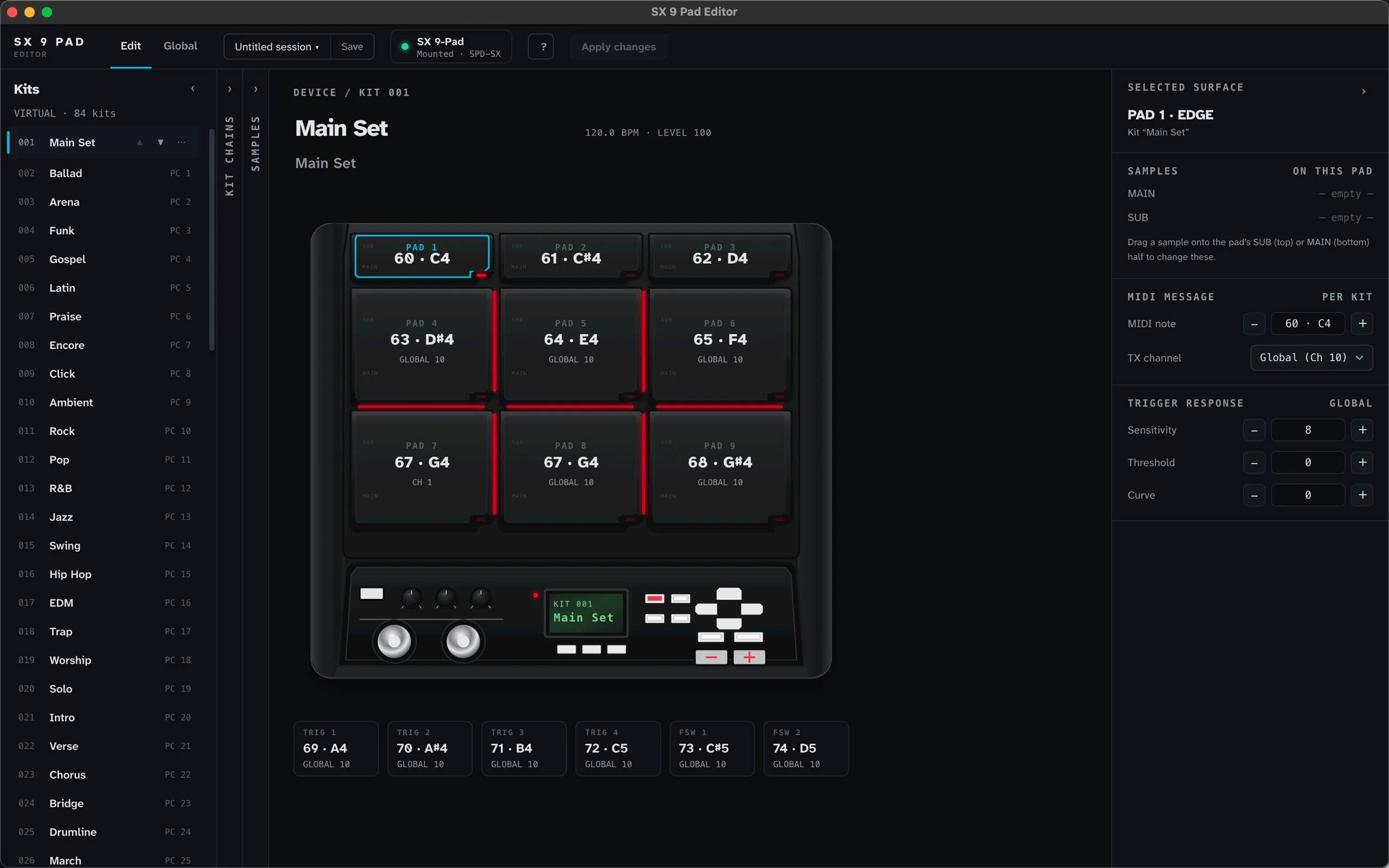The image size is (1389, 868).
Task: Select kit 025 Drumline
Action: tap(103, 832)
